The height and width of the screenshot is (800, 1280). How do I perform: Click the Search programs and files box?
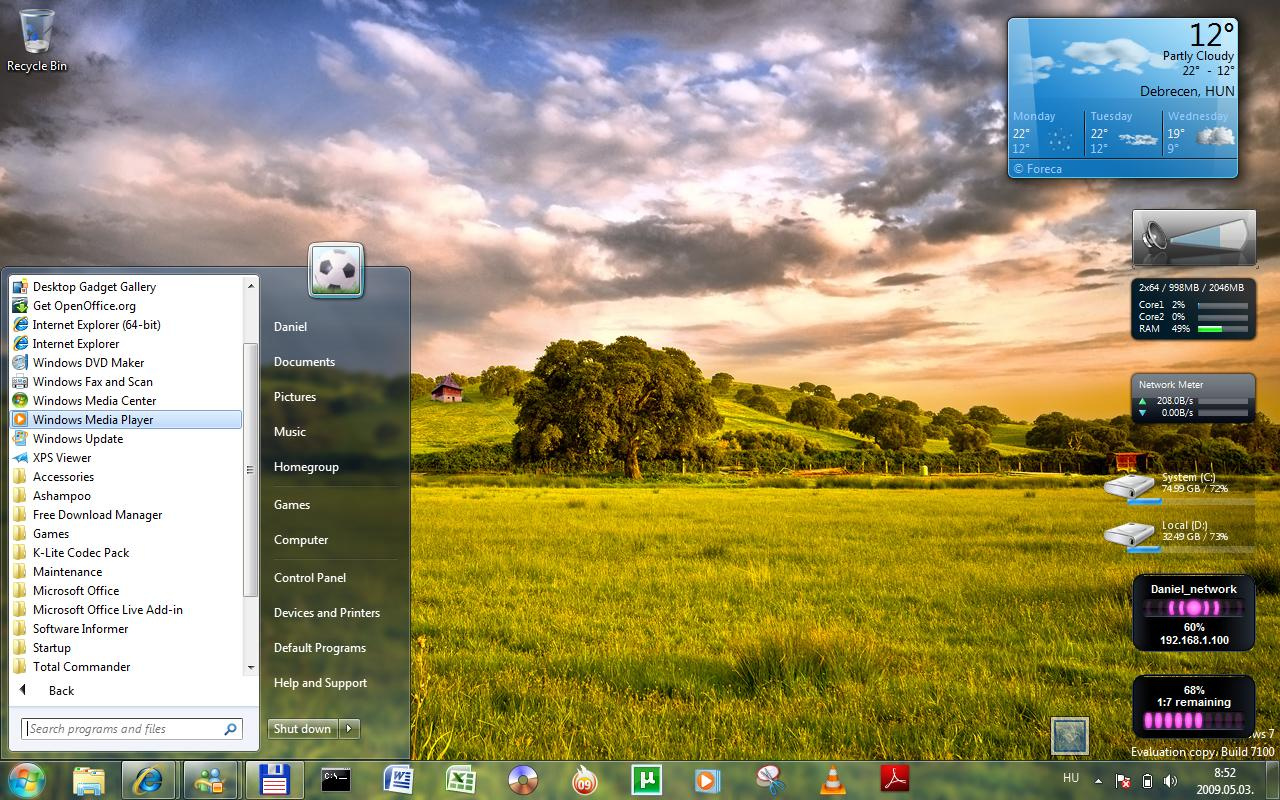tap(132, 729)
